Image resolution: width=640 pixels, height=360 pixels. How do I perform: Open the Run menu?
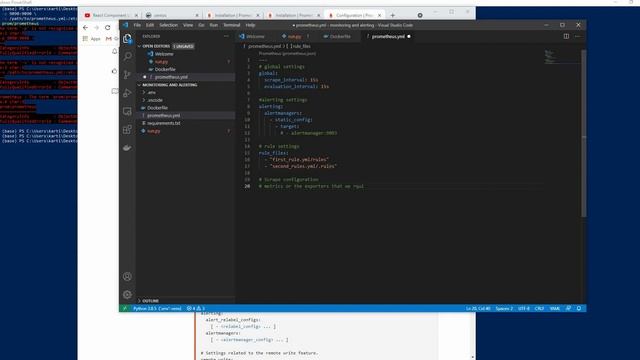[213, 25]
